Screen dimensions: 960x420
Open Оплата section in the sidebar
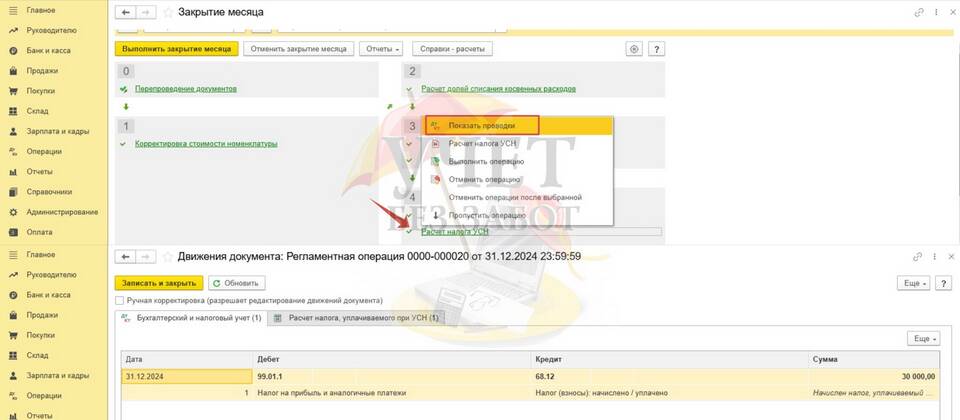tap(39, 233)
